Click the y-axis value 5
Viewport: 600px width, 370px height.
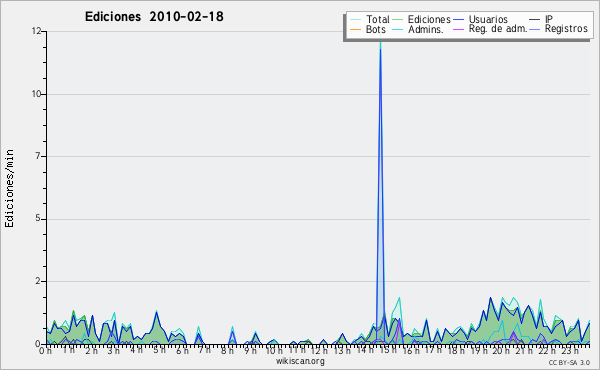point(39,219)
